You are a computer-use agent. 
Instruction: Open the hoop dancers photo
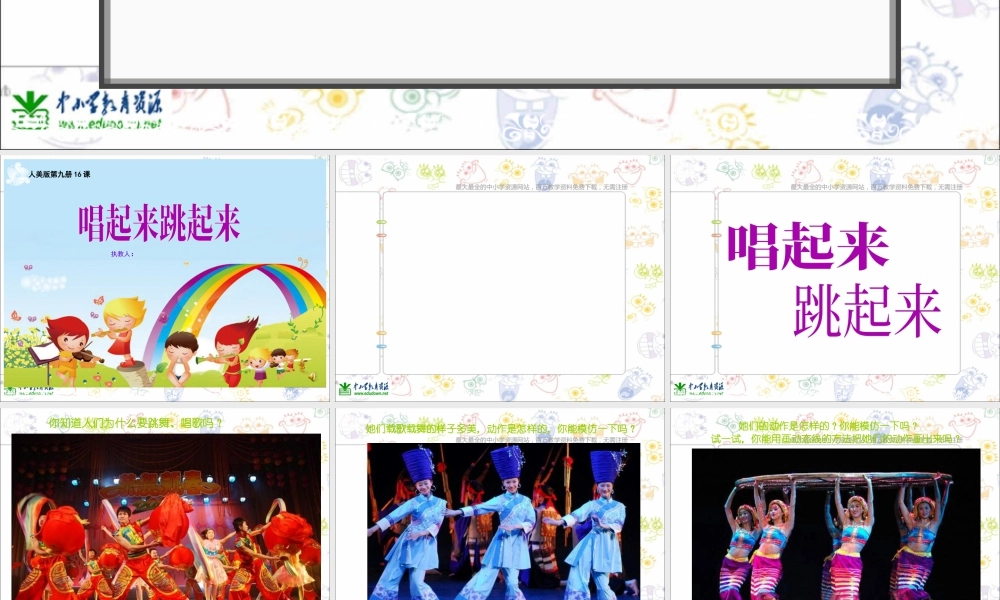click(836, 523)
